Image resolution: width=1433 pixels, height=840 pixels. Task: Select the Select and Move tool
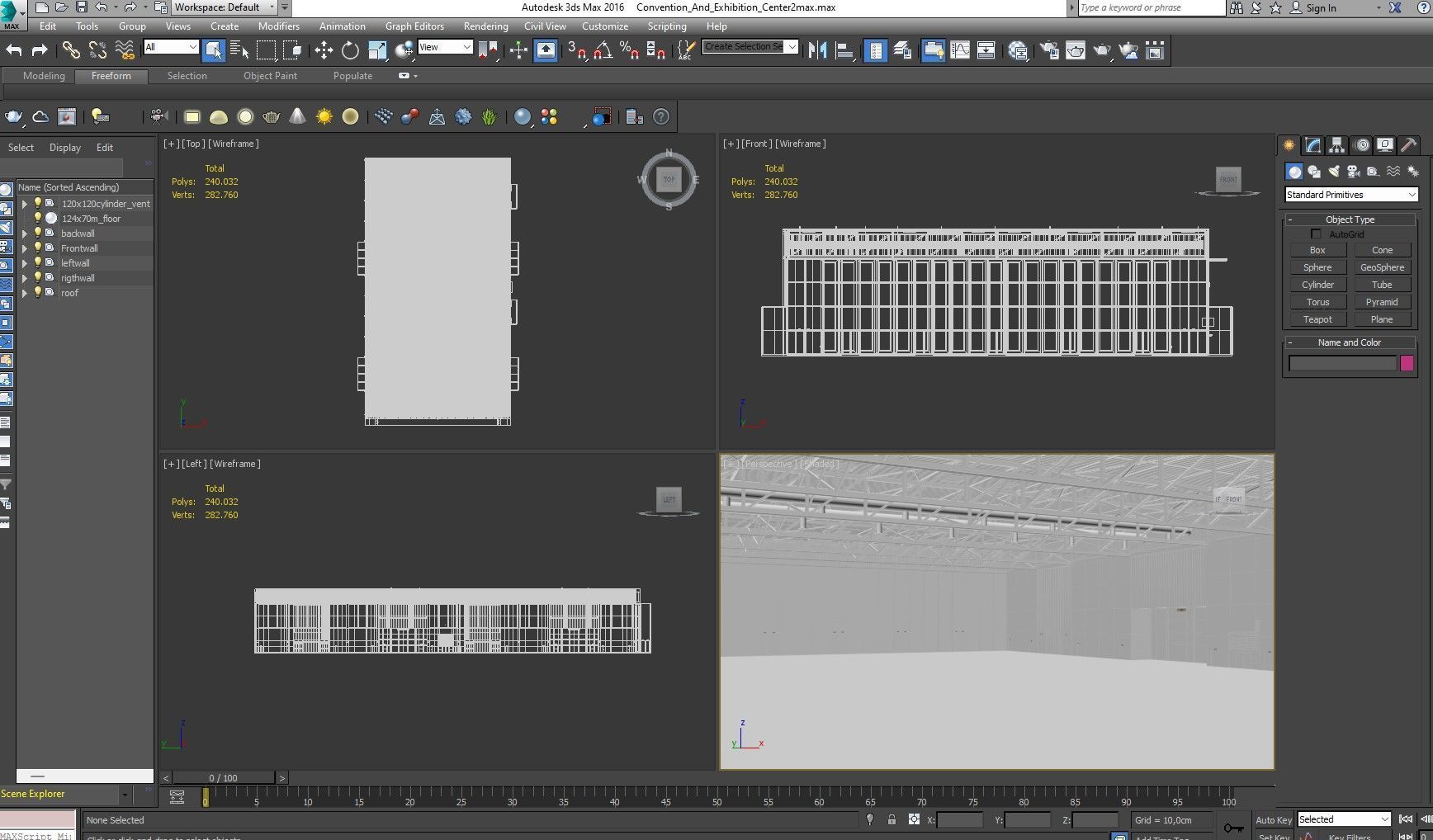[324, 50]
